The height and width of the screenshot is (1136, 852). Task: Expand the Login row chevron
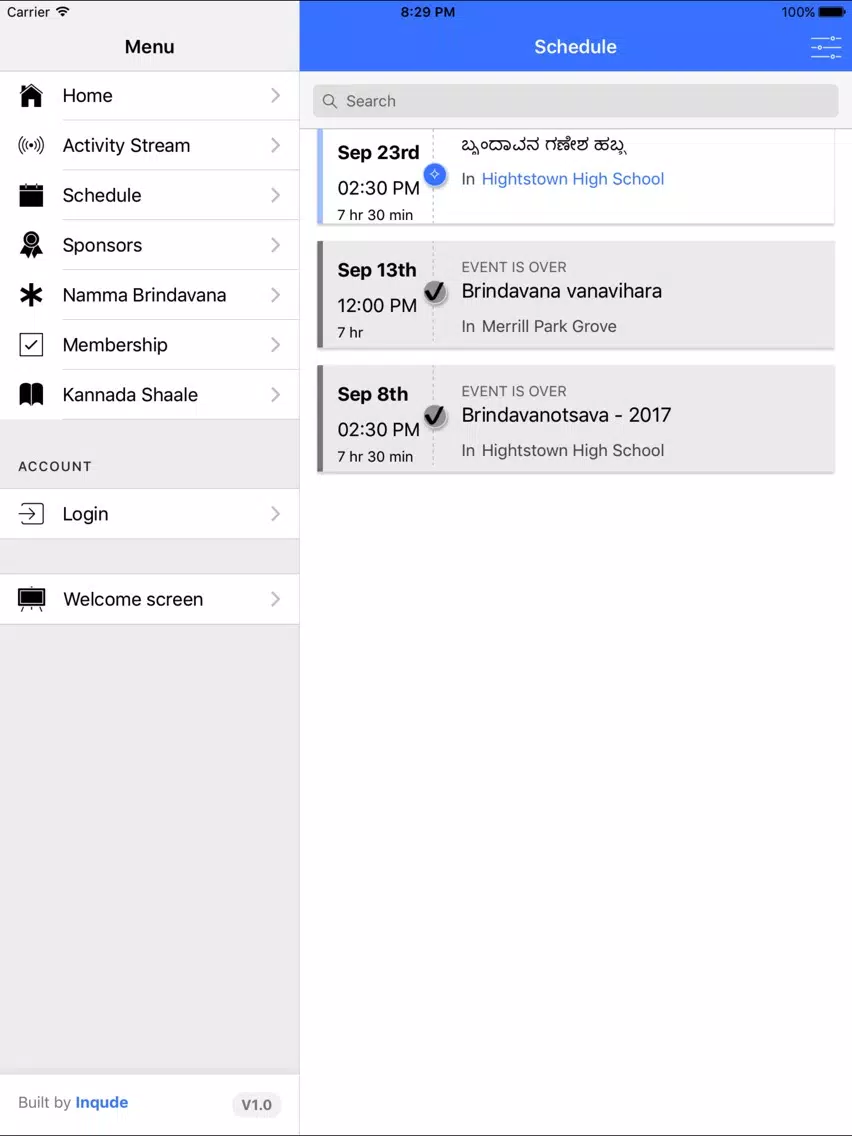275,514
